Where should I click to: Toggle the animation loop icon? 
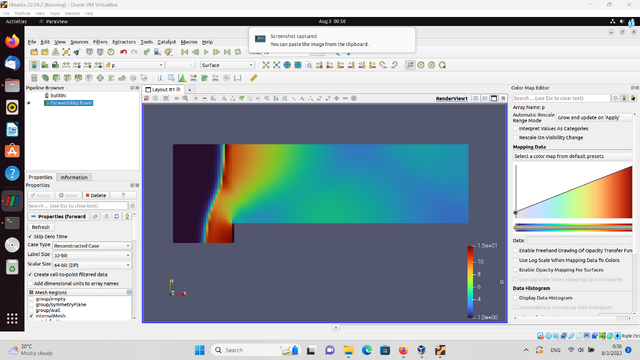(x=238, y=52)
